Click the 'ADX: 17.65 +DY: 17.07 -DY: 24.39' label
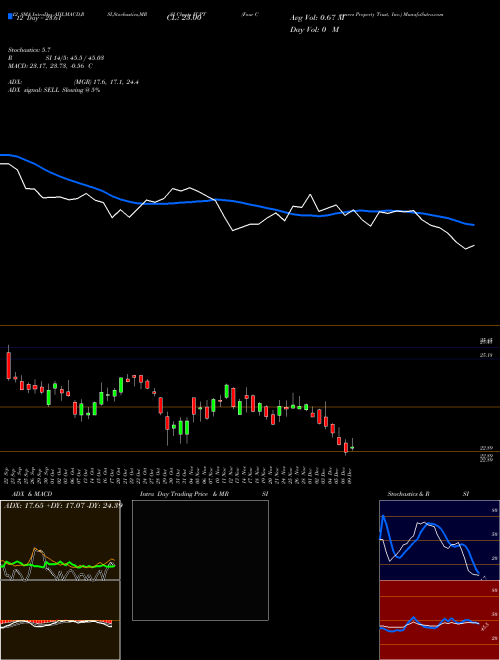This screenshot has width=500, height=660. pos(63,505)
